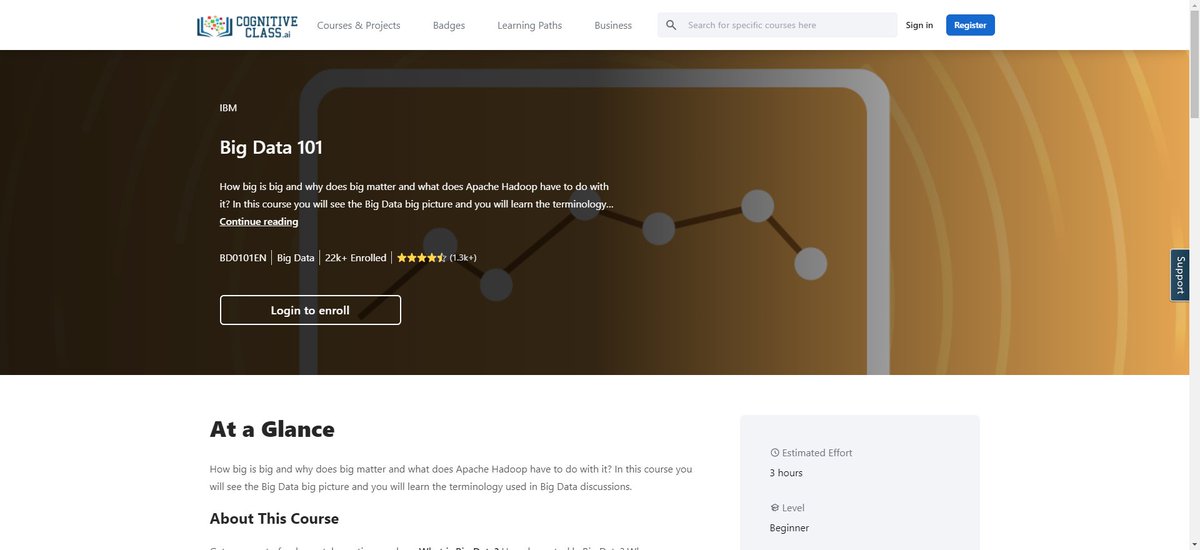Focus the course search field
Viewport: 1200px width, 550px height.
pos(777,25)
